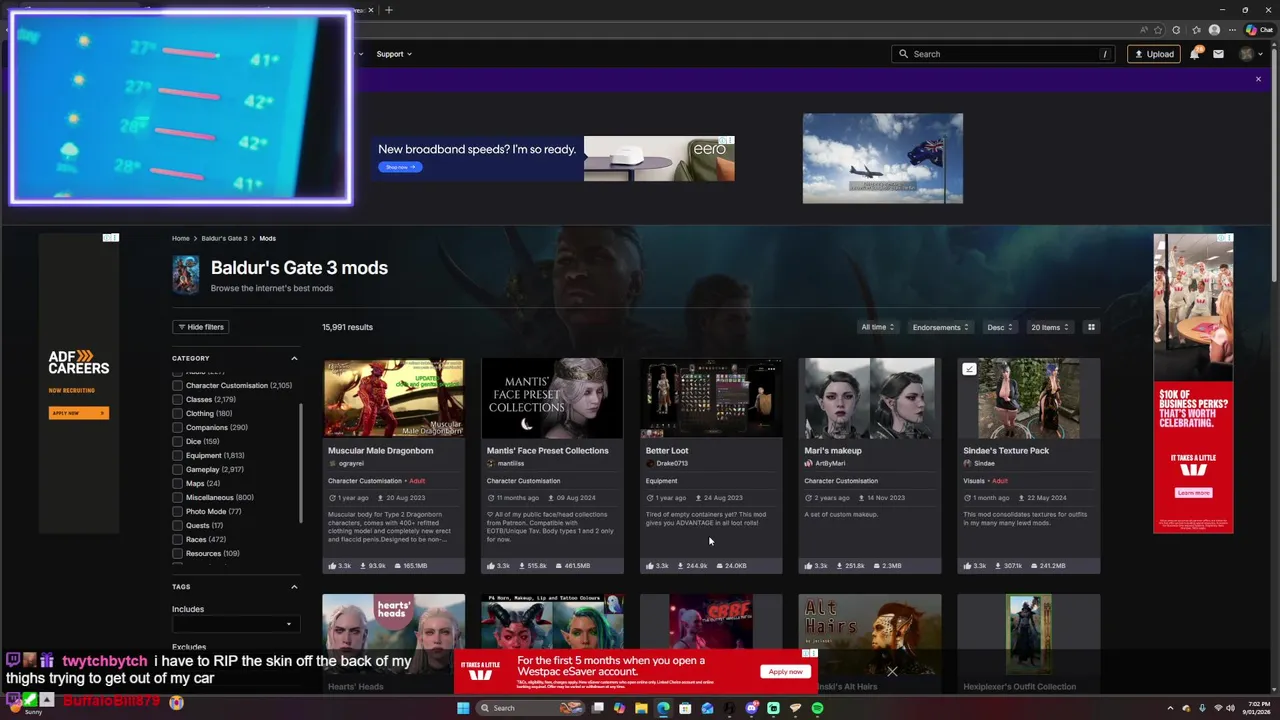Open author ArtByMari profile link
Viewport: 1280px width, 720px height.
point(830,464)
